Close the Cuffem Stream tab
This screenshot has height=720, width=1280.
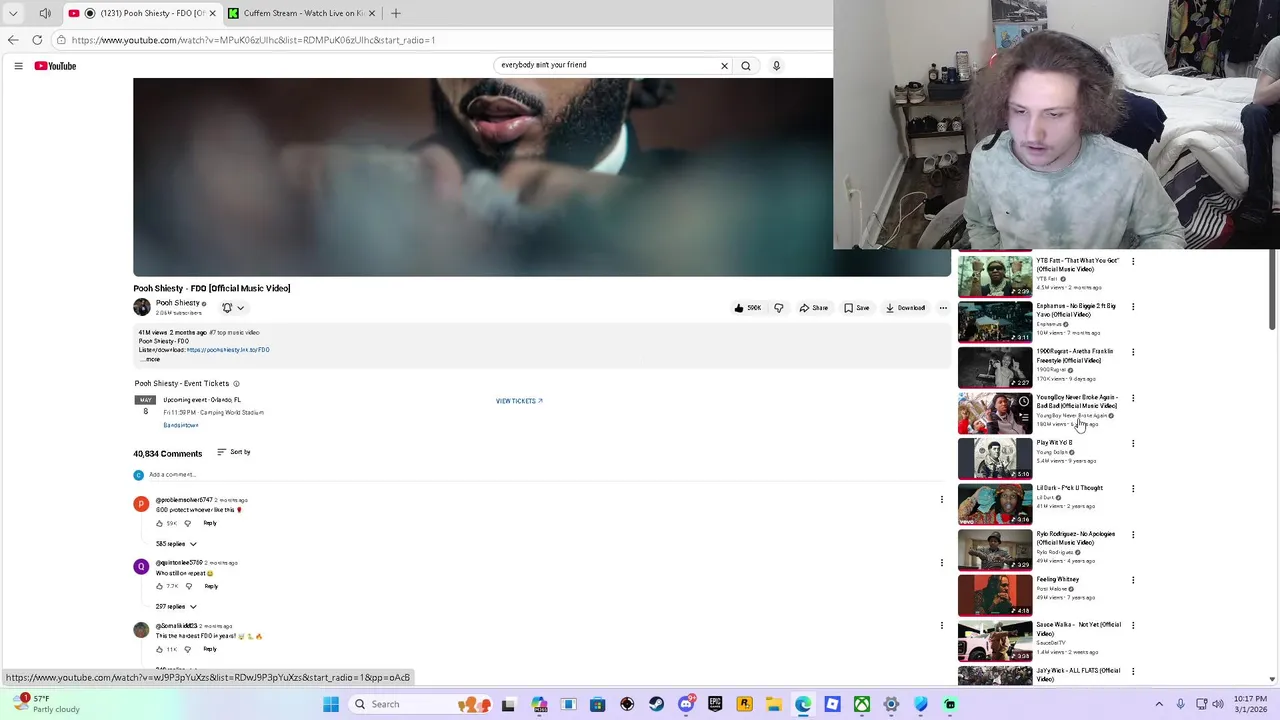point(372,13)
